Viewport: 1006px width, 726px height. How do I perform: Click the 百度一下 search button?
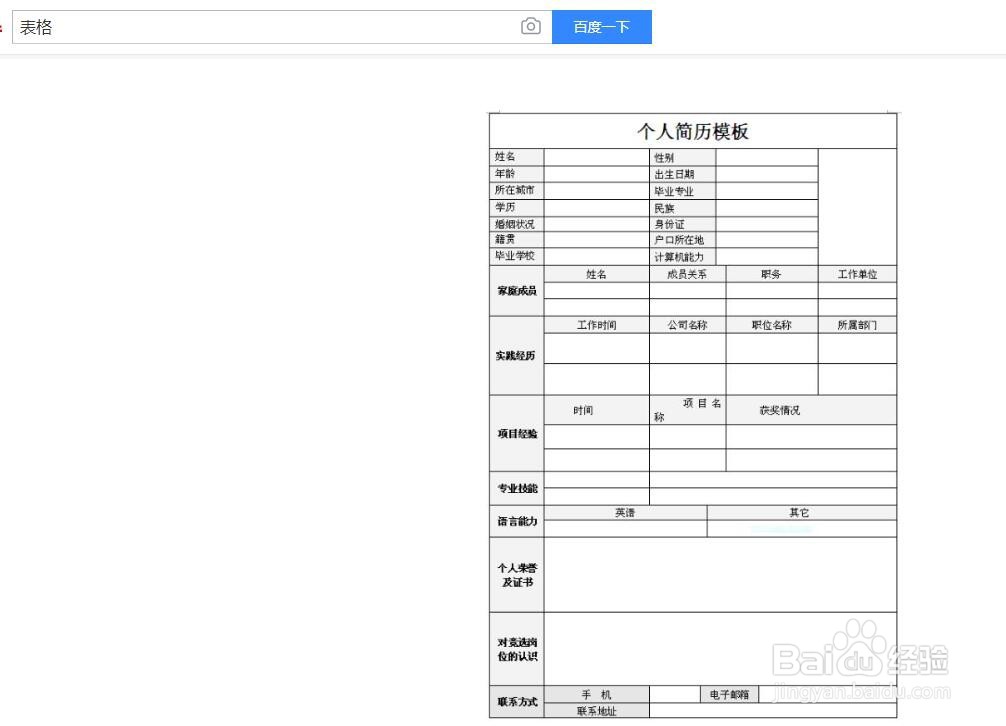601,26
